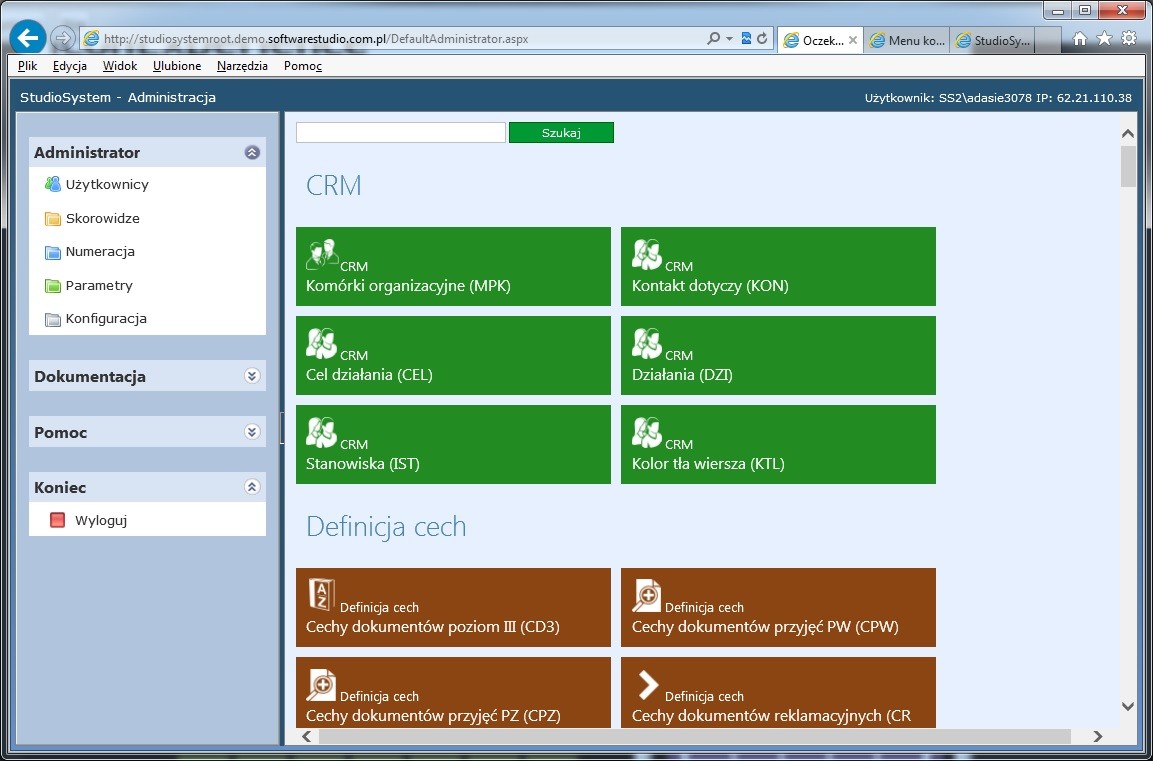1153x761 pixels.
Task: Open the Komórki organizacyjne (MPK) tile
Action: (x=453, y=266)
